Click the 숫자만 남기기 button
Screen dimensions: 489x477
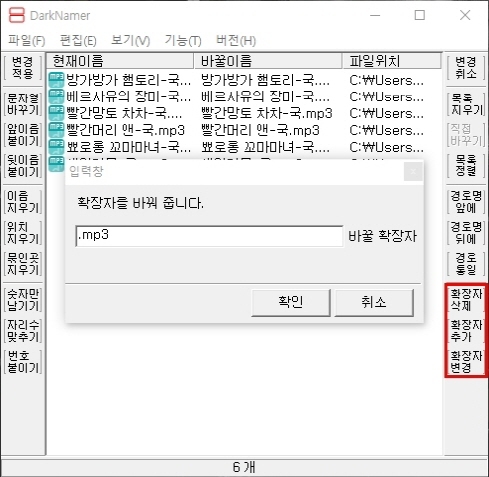[23, 300]
